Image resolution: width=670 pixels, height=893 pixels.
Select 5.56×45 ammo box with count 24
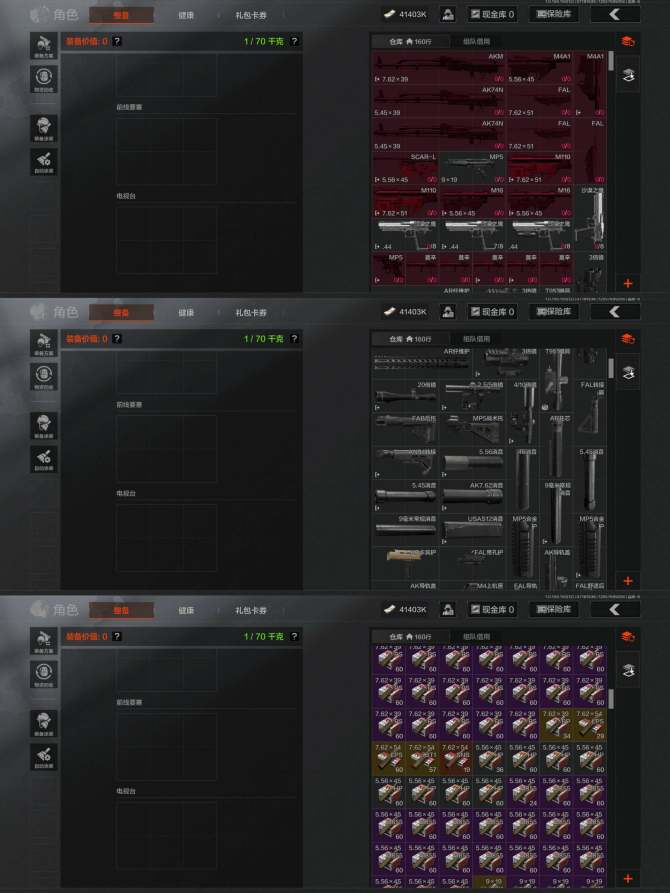523,791
